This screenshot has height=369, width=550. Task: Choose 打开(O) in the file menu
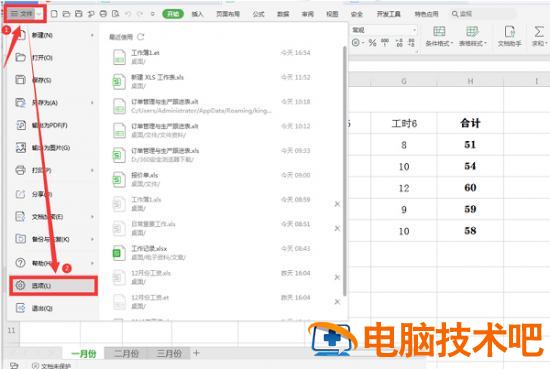coord(53,58)
